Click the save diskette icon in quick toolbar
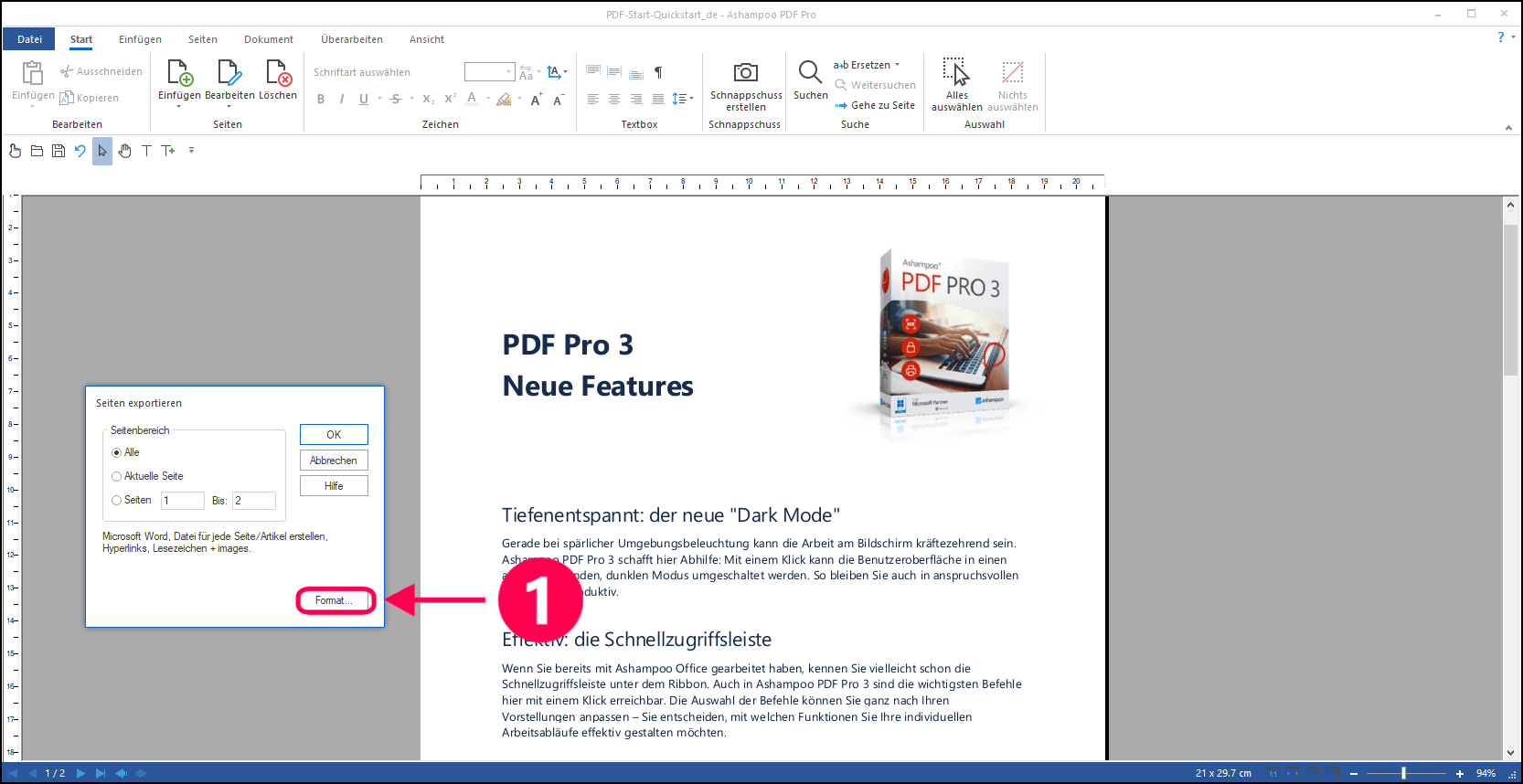 [59, 151]
